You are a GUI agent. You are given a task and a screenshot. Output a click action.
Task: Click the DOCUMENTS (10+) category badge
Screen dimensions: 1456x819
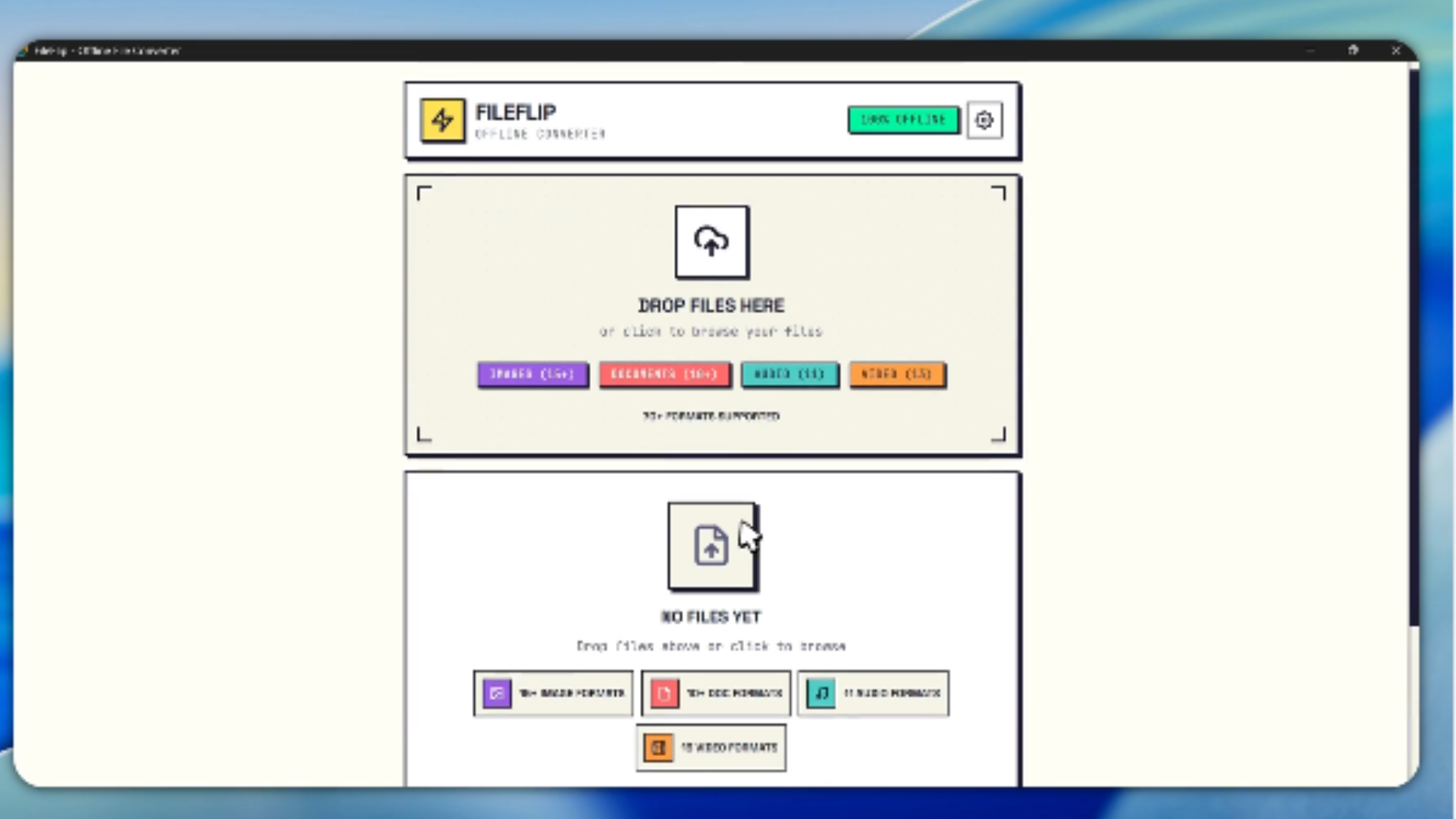664,374
